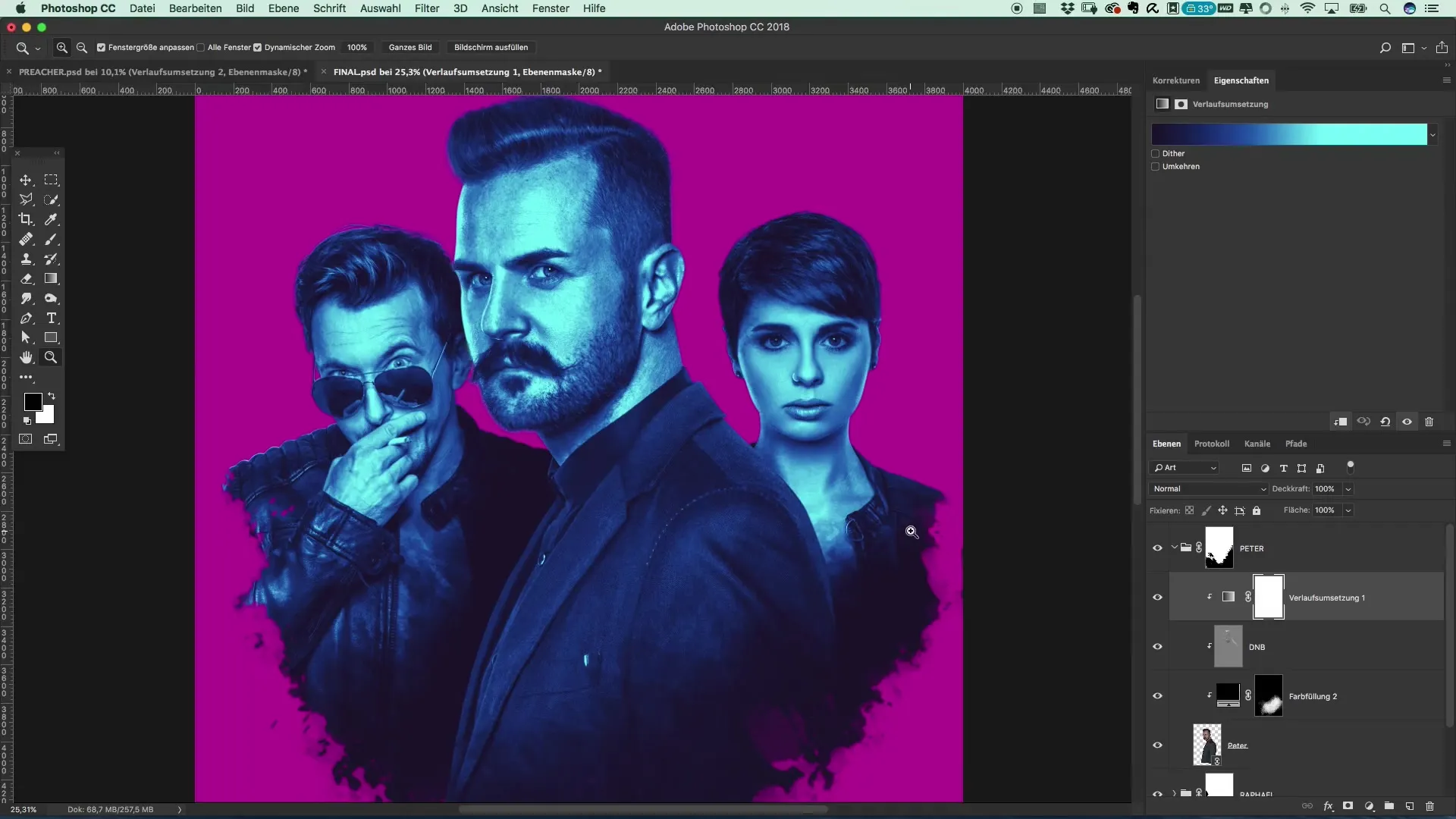Select the Sponge tool

coord(51,298)
